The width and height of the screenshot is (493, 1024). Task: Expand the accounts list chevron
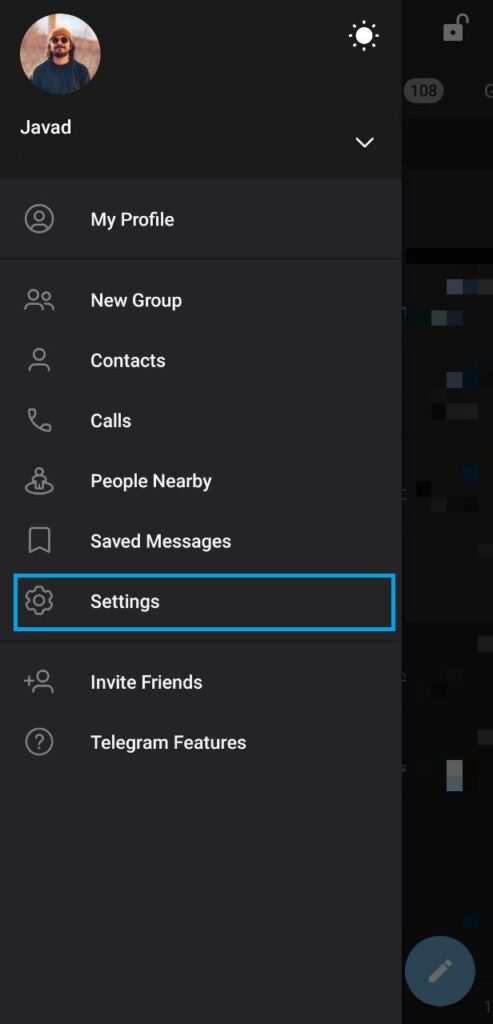pyautogui.click(x=364, y=142)
